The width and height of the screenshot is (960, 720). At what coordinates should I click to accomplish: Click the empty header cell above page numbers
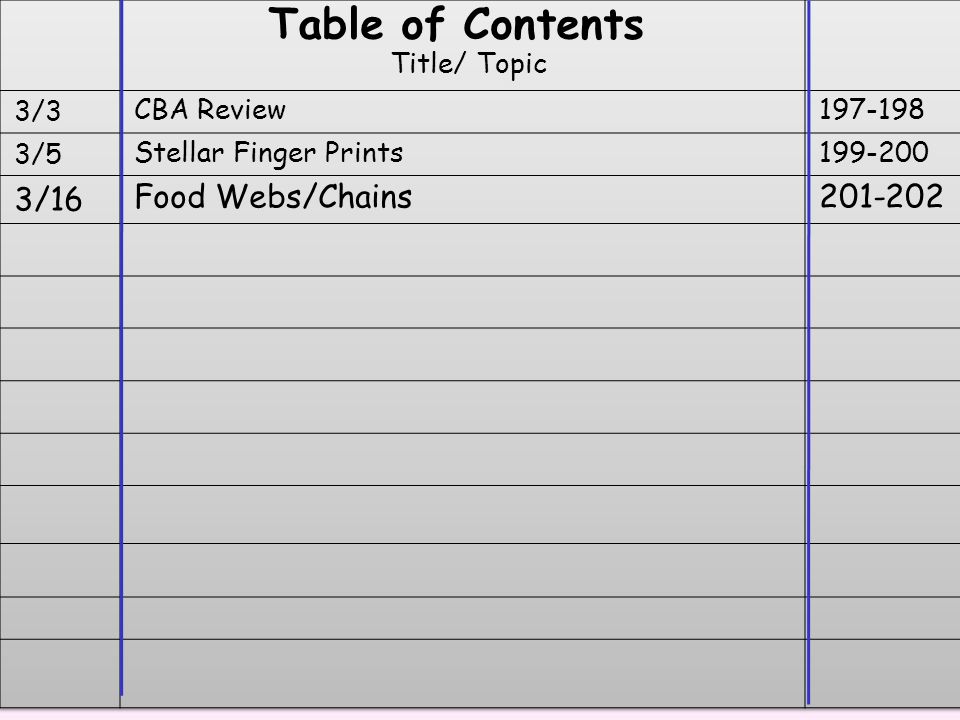(x=885, y=45)
